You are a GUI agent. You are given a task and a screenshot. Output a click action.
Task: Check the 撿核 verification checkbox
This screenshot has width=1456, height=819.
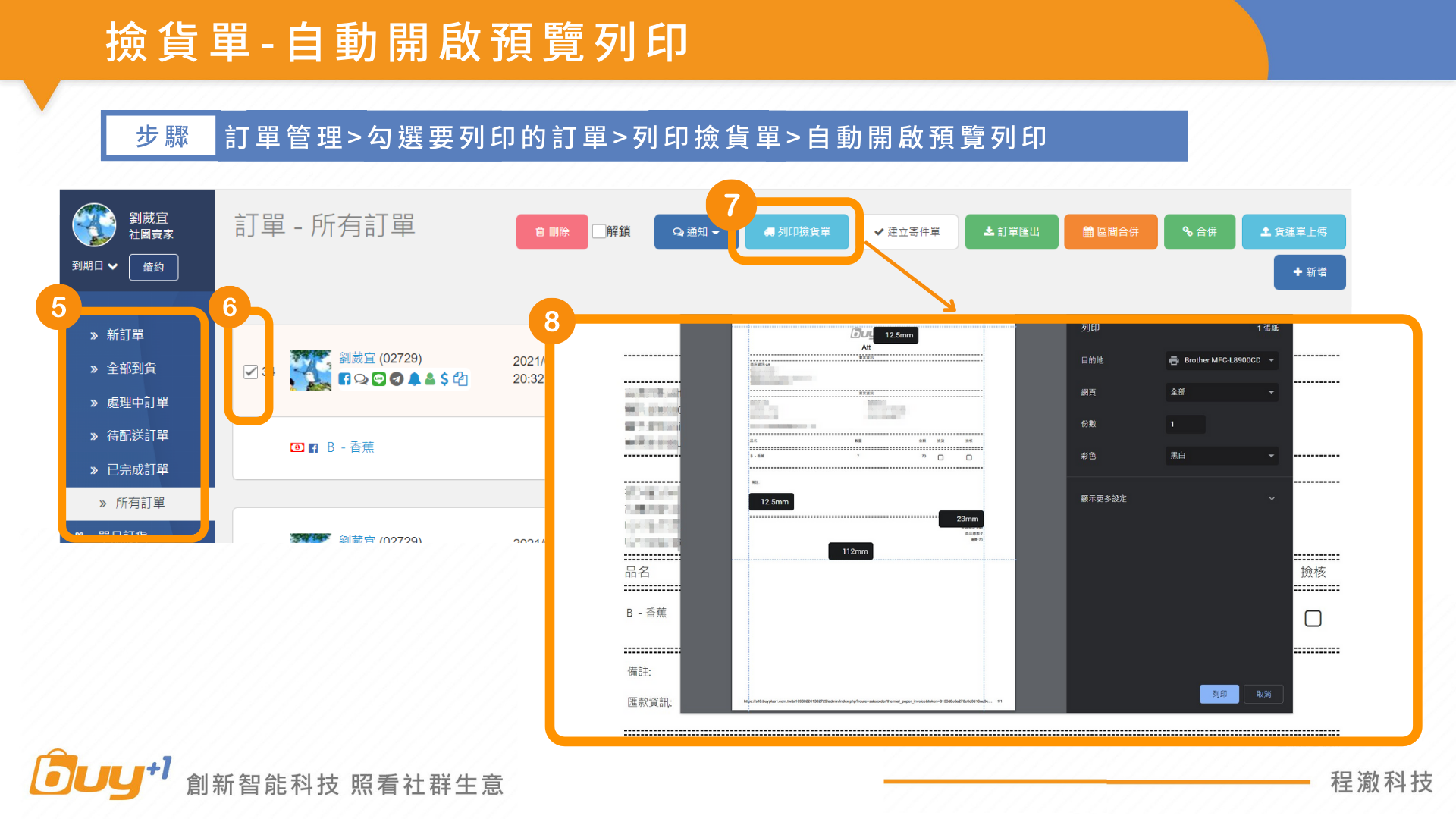[1313, 619]
